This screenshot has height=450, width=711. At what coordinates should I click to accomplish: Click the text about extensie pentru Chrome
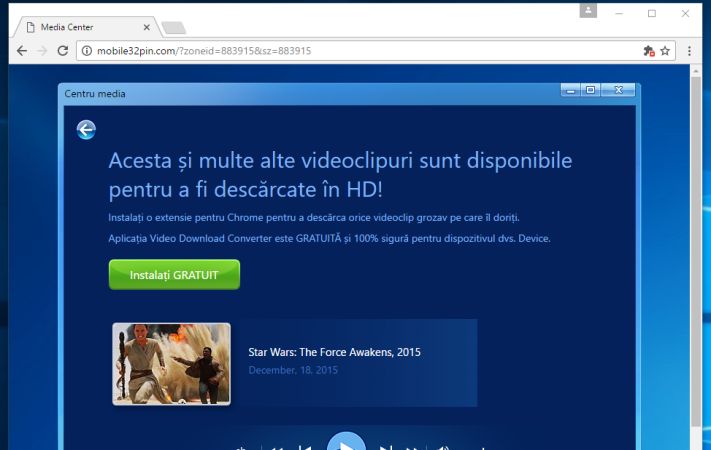pos(314,218)
